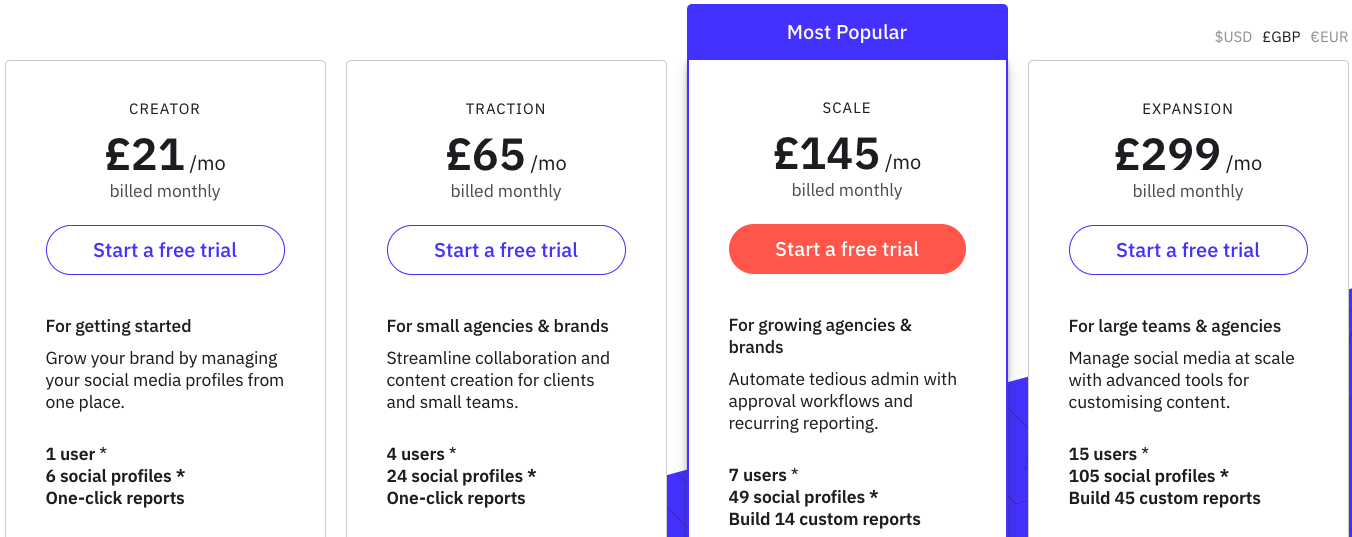Click the SCALE plan heading
Screen dimensions: 1352x537
(x=847, y=108)
